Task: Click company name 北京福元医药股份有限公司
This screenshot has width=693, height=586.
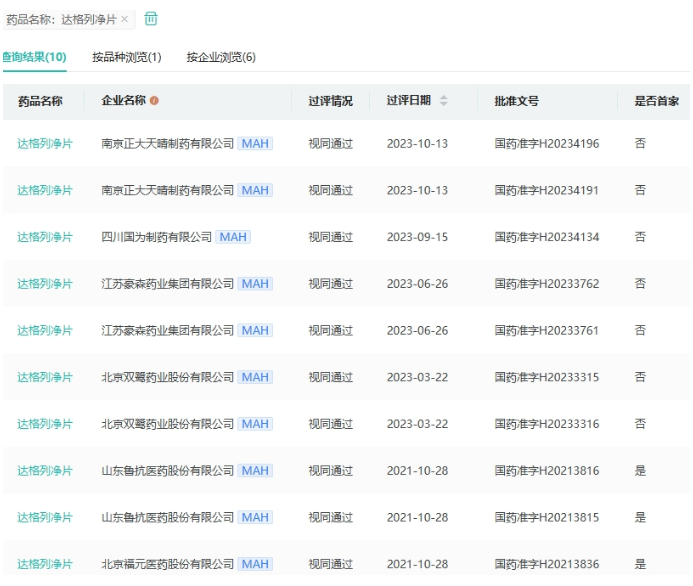Action: 167,564
